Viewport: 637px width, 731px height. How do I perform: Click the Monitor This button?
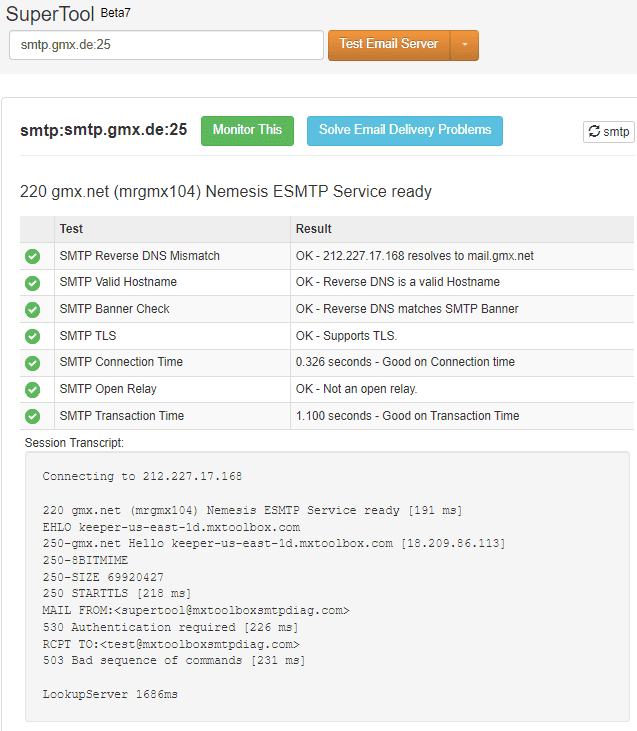[247, 131]
